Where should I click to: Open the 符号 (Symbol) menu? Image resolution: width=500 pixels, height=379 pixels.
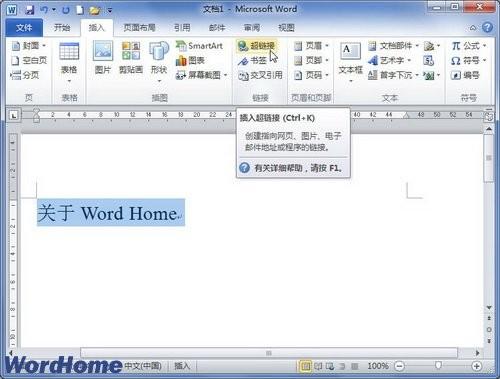coord(468,60)
